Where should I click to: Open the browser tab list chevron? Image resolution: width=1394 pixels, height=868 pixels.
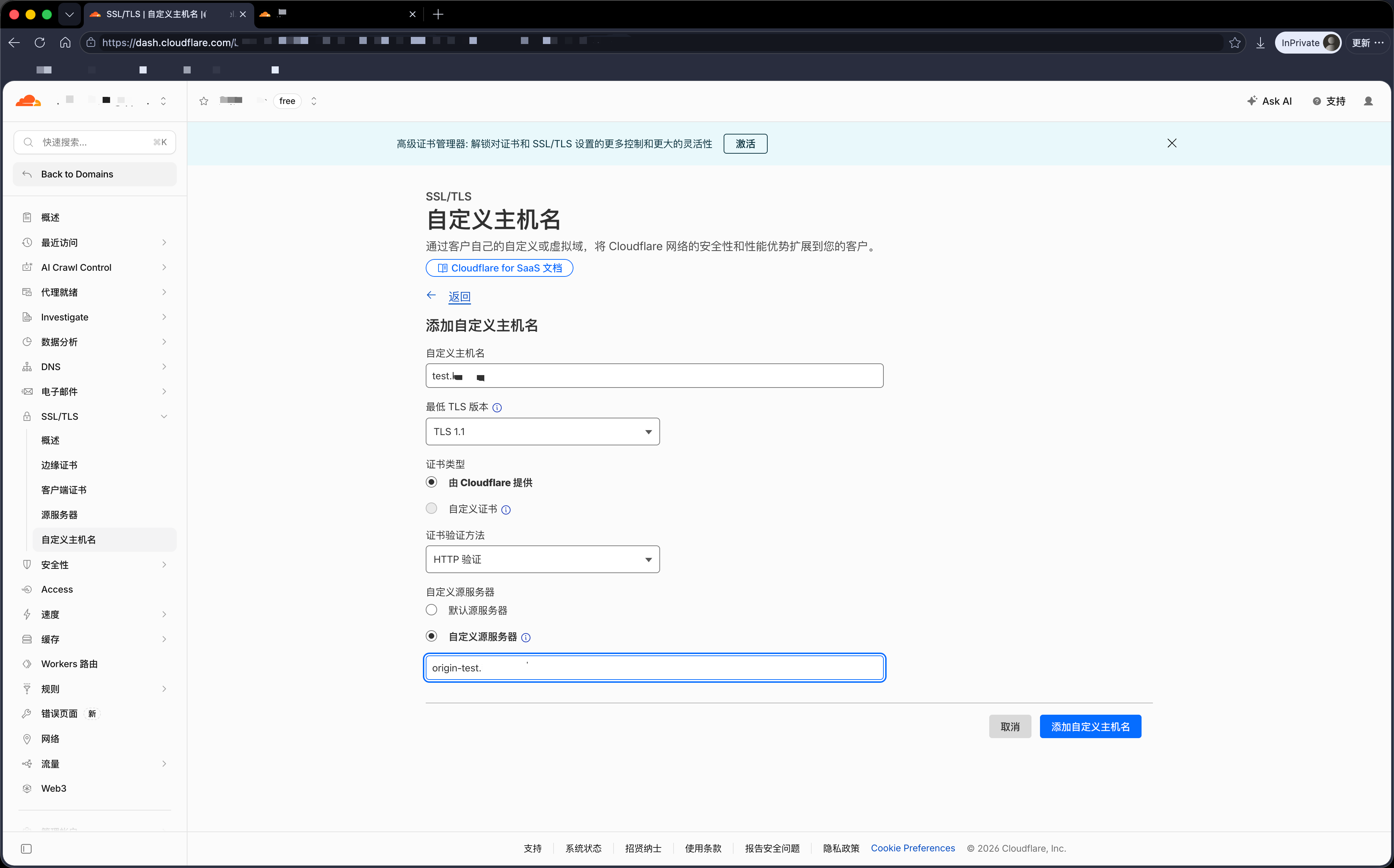pos(70,14)
